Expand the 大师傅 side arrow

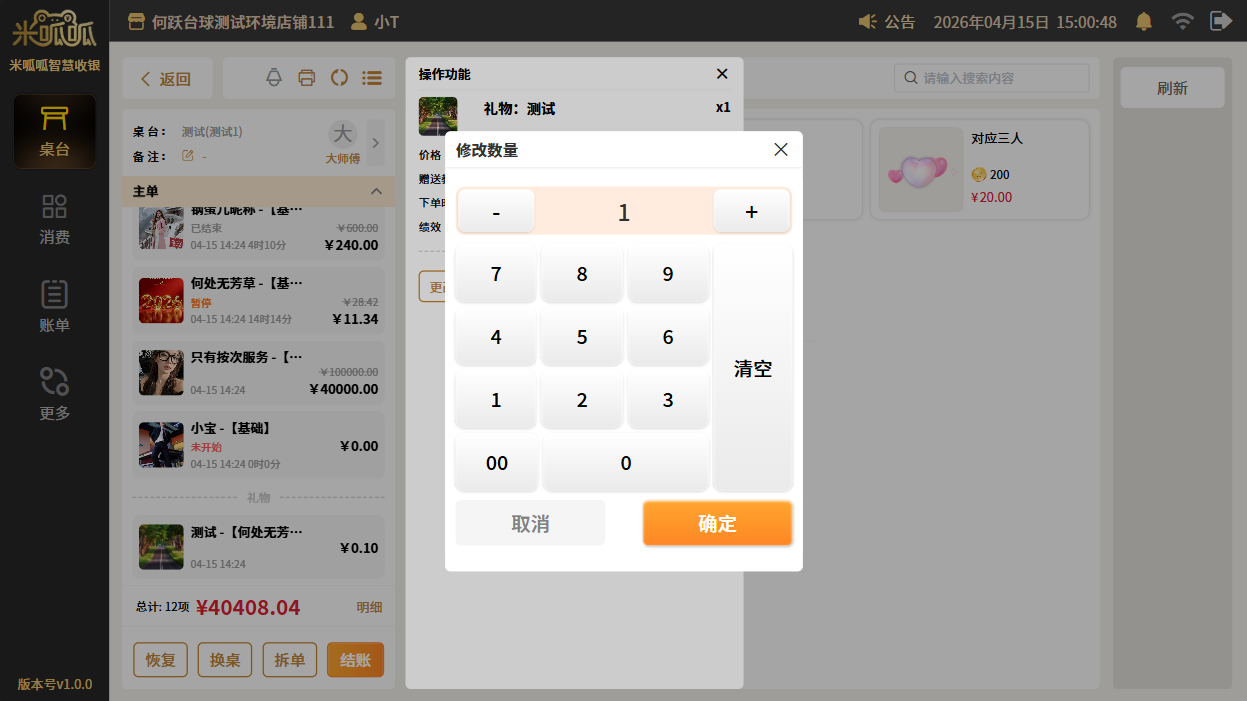point(376,143)
